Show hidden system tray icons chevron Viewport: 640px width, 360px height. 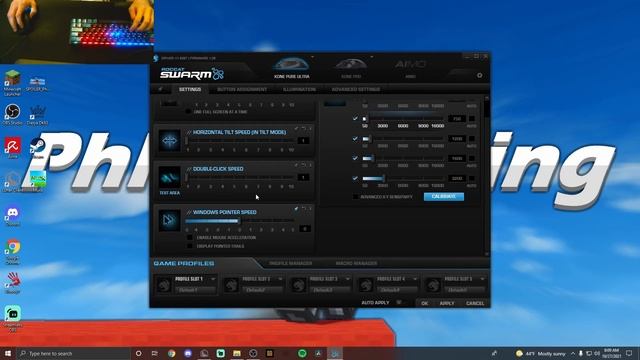click(x=573, y=353)
